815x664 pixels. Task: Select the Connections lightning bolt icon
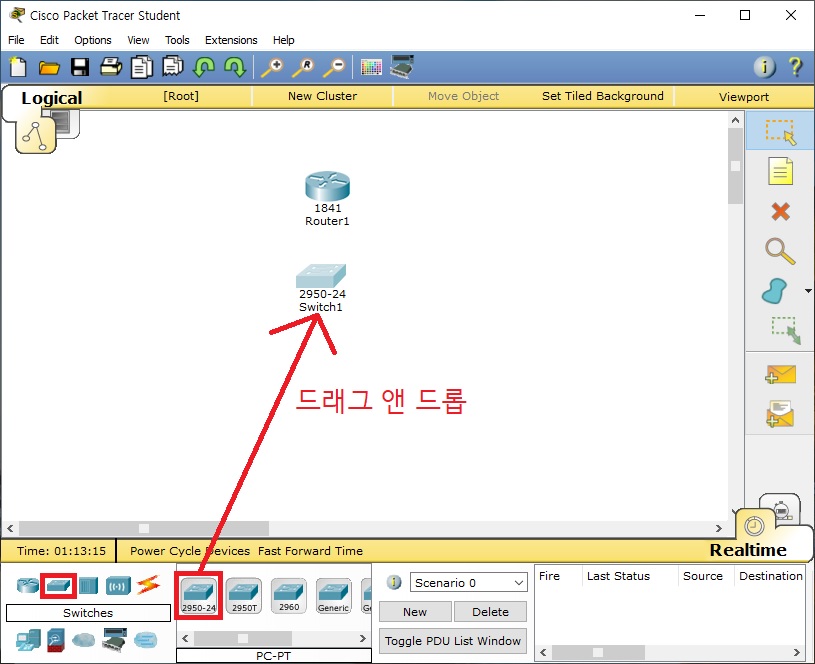[149, 585]
